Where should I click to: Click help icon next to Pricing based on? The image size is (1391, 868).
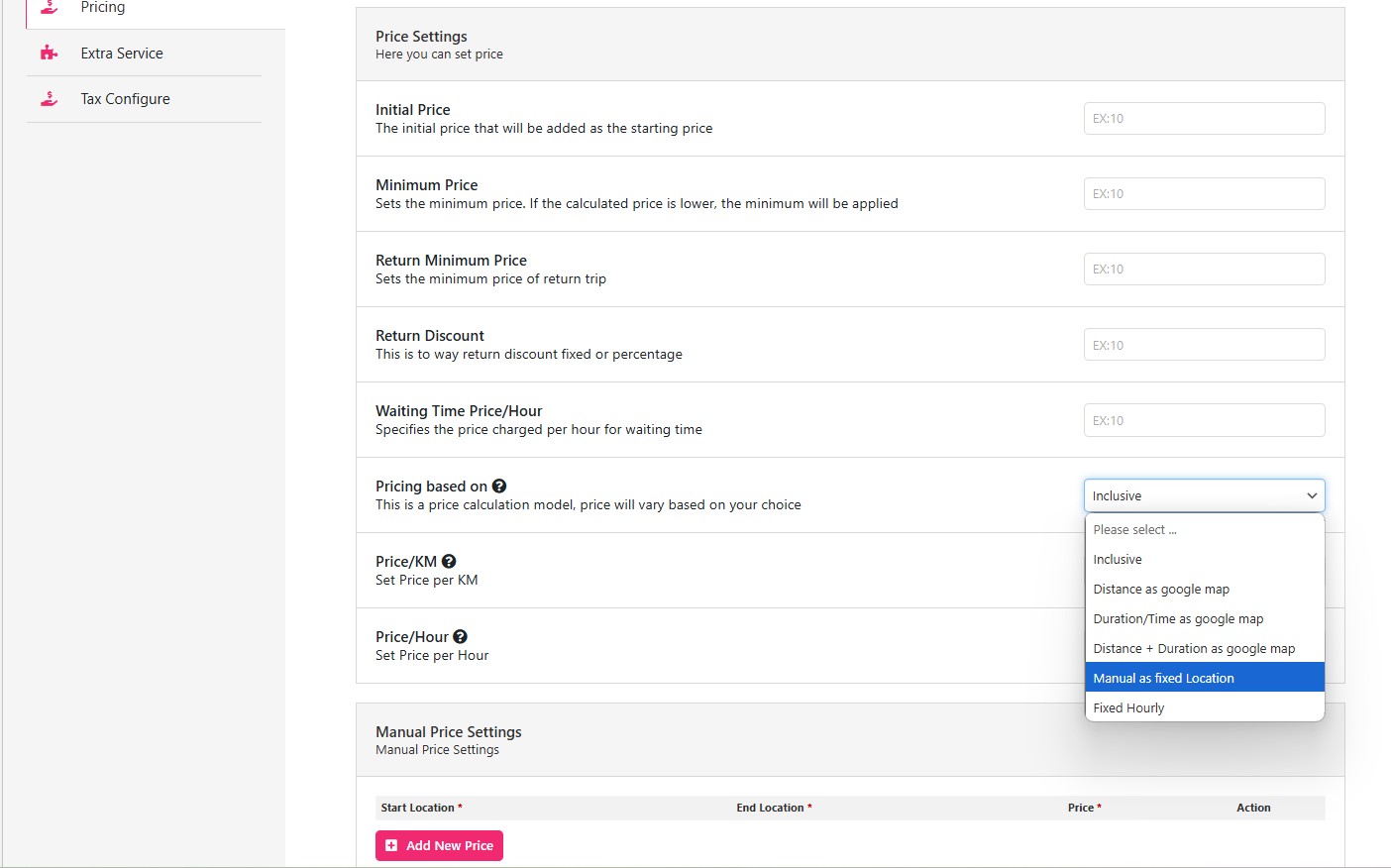click(x=499, y=486)
